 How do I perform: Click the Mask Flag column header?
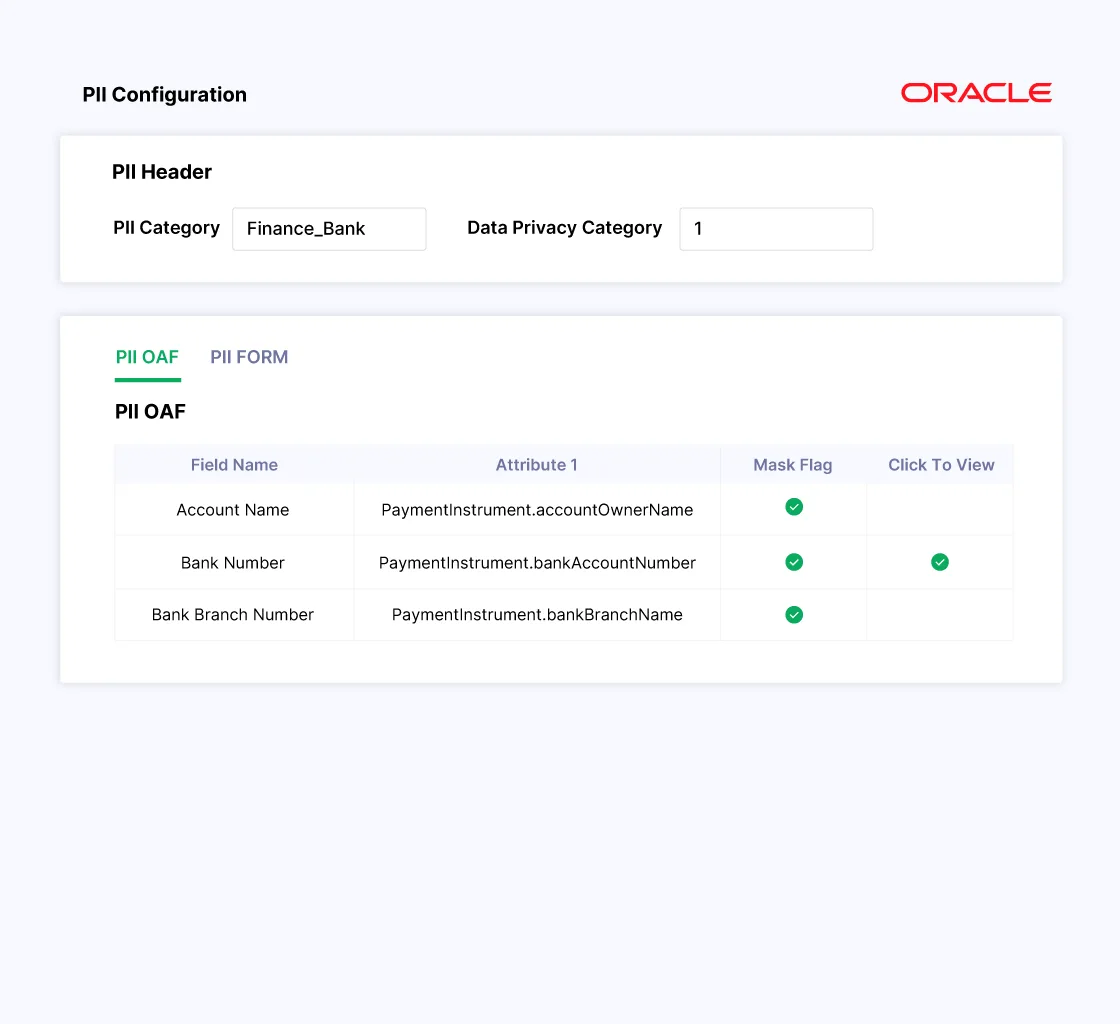click(793, 465)
